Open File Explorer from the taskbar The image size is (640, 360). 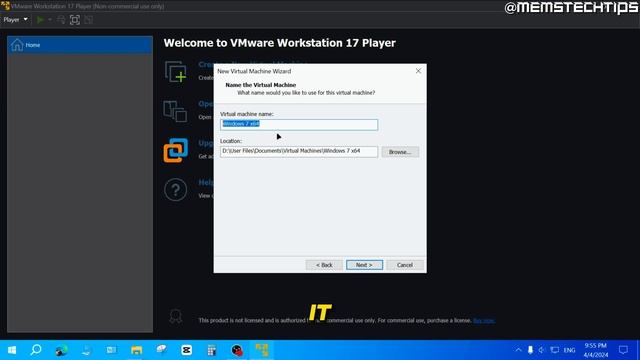click(x=136, y=350)
